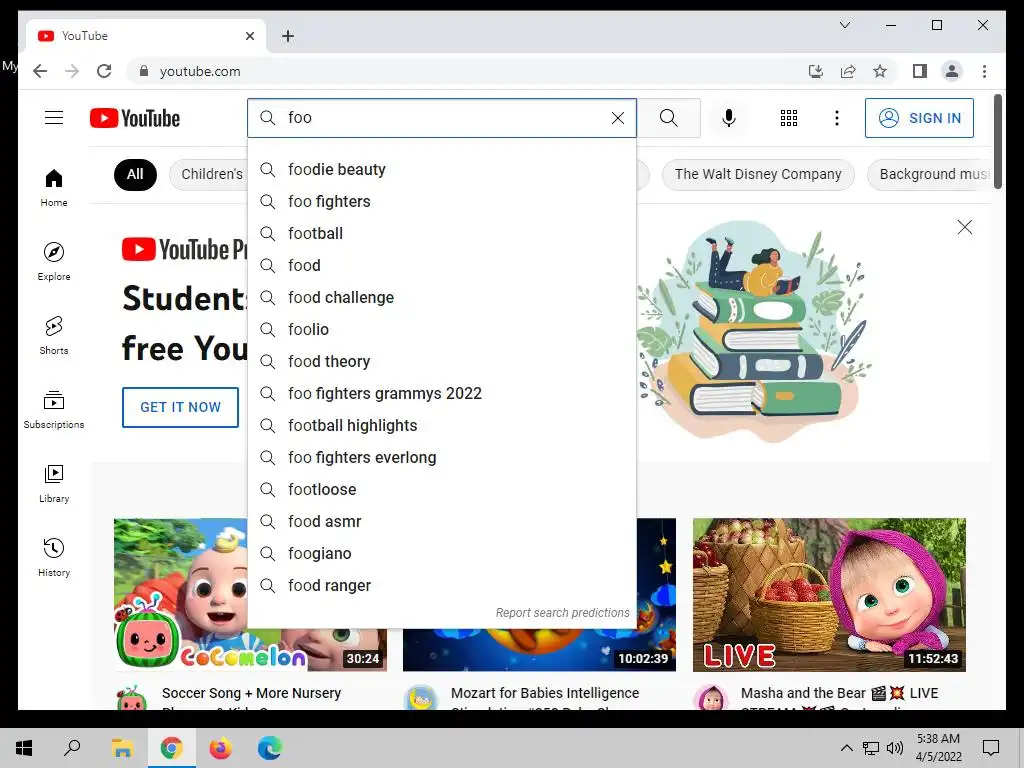The width and height of the screenshot is (1024, 768).
Task: Go to Home in sidebar
Action: click(x=54, y=188)
